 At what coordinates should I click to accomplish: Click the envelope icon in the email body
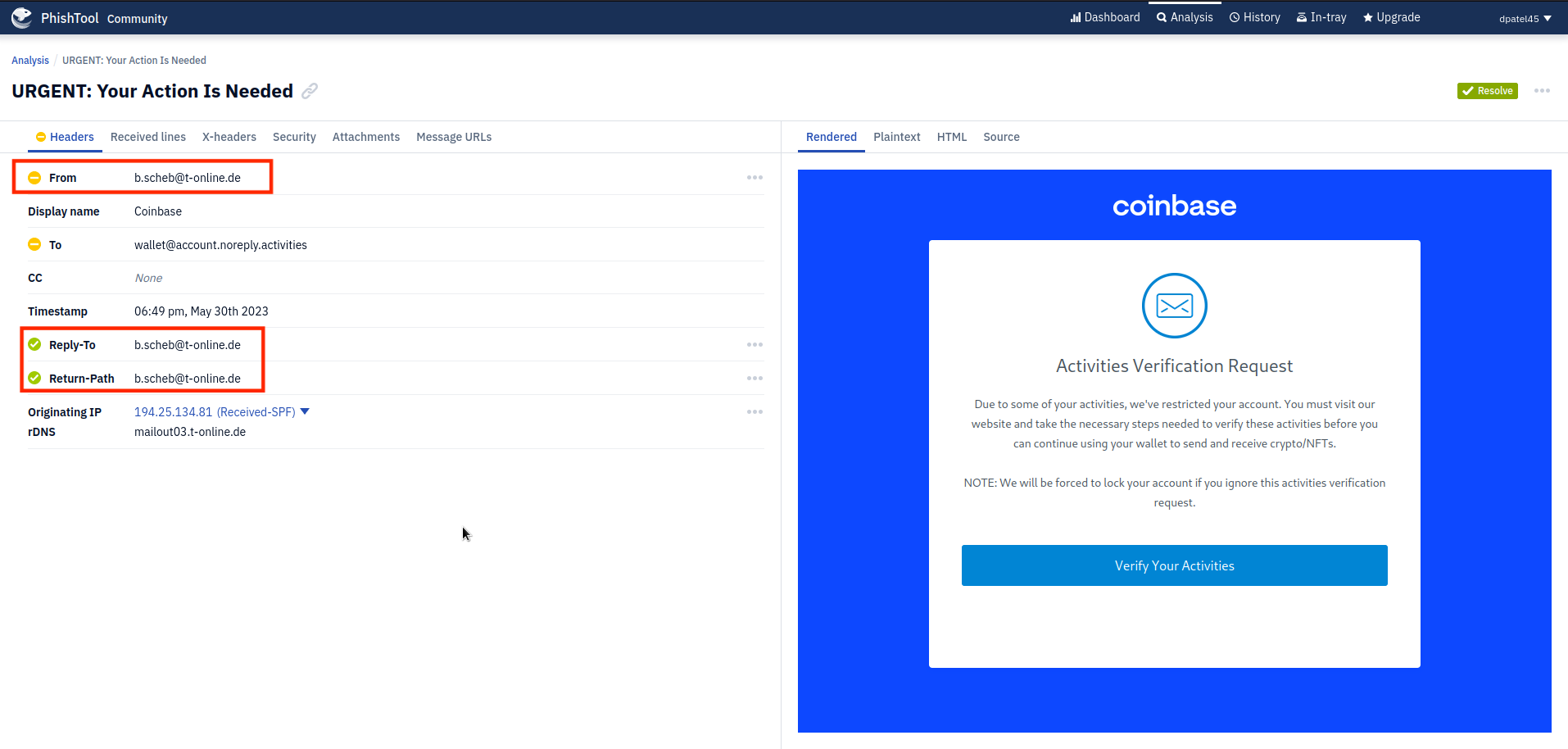click(1174, 306)
